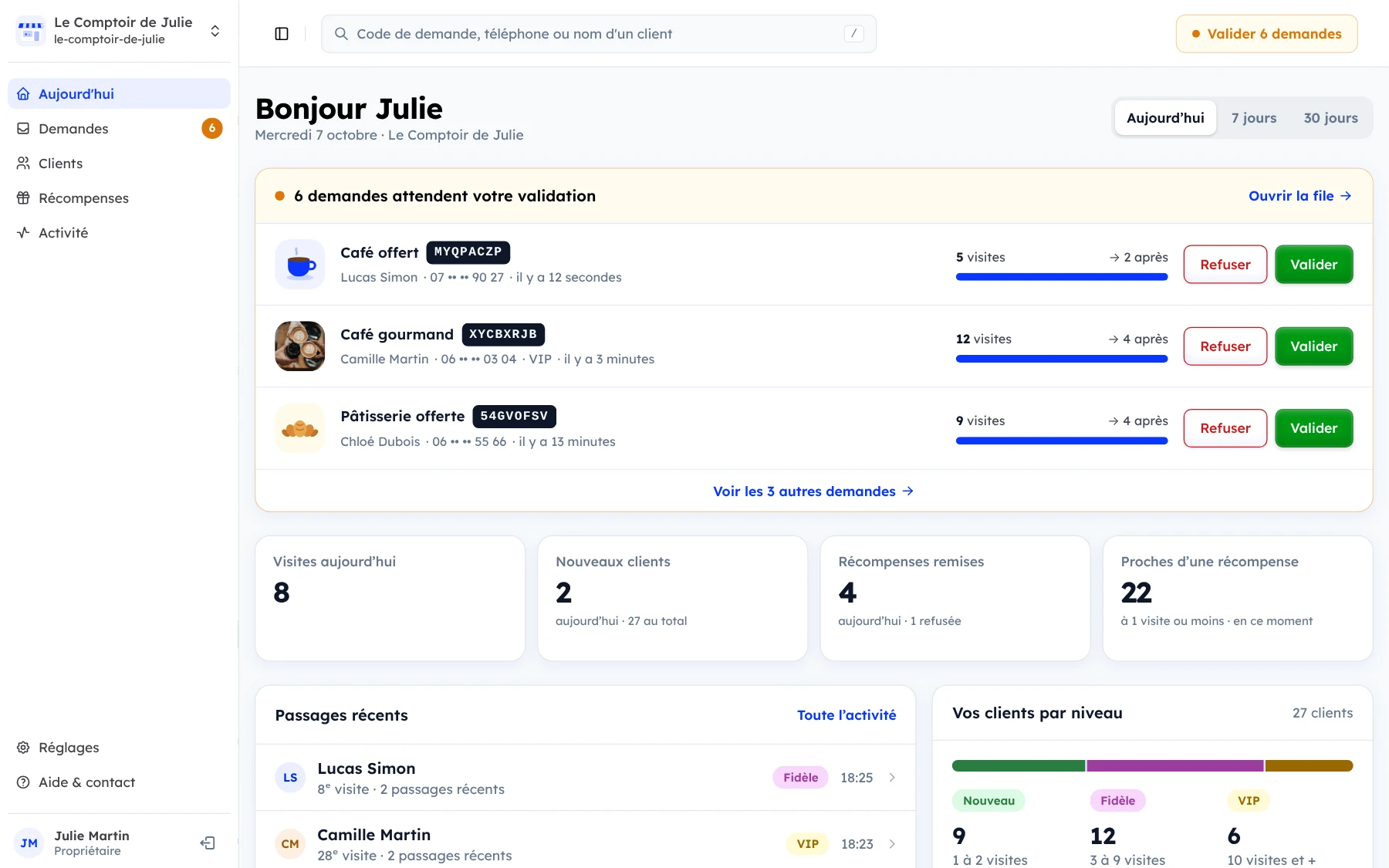
Task: Open Toute l'activité link
Action: coord(847,715)
